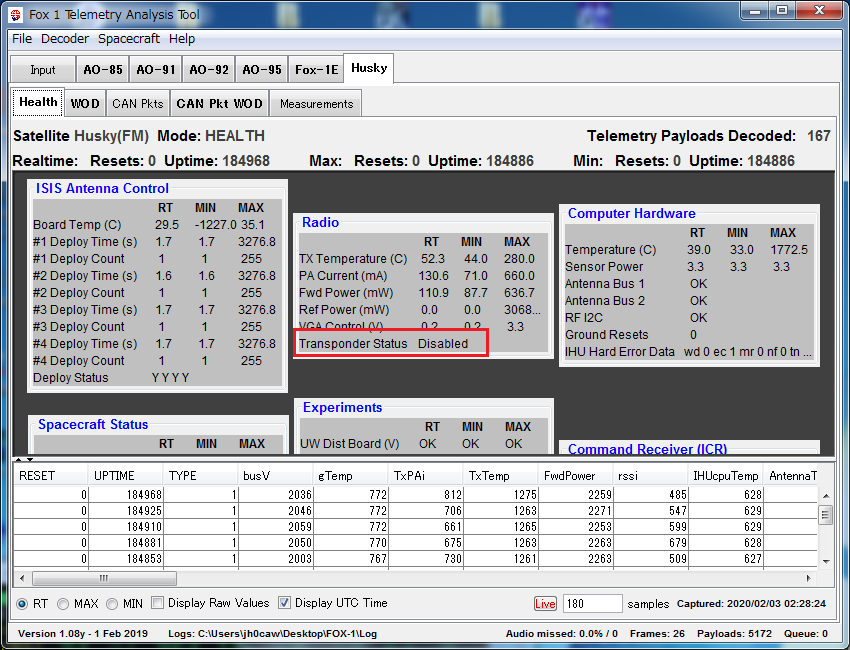Click the table's horizontal scroll right arrow
Image resolution: width=850 pixels, height=650 pixels.
click(x=808, y=578)
